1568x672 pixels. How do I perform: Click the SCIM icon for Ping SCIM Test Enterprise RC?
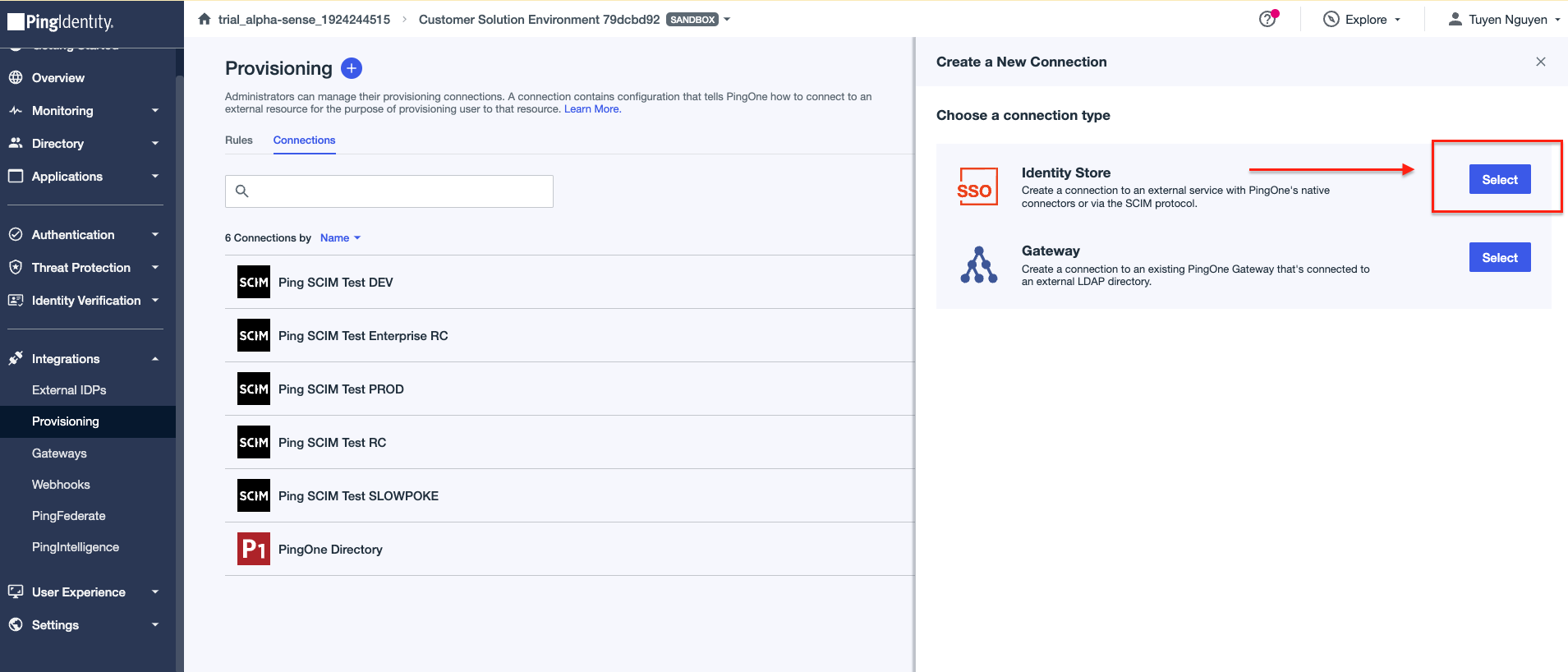[254, 335]
